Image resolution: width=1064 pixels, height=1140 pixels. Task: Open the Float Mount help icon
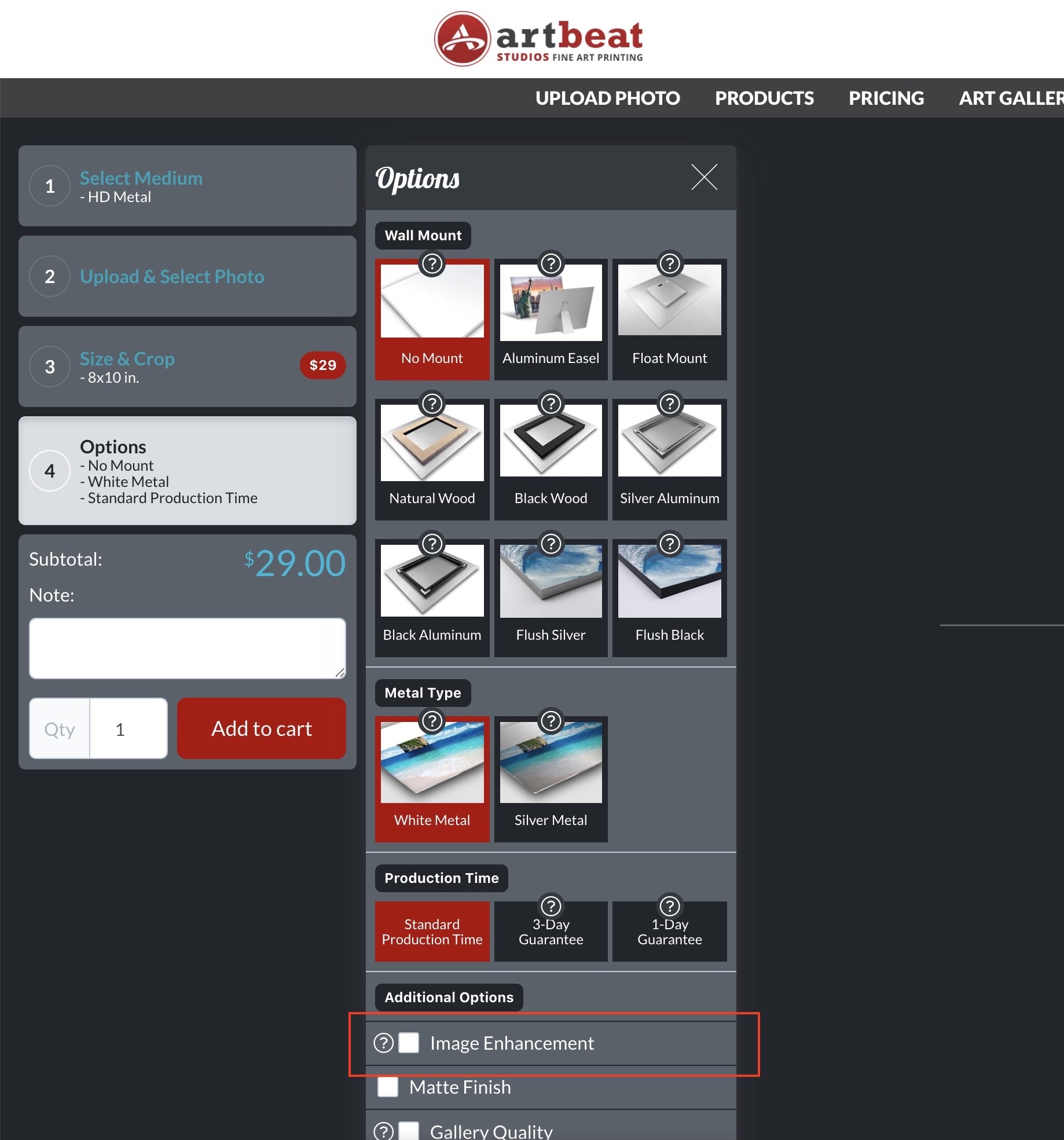(669, 264)
